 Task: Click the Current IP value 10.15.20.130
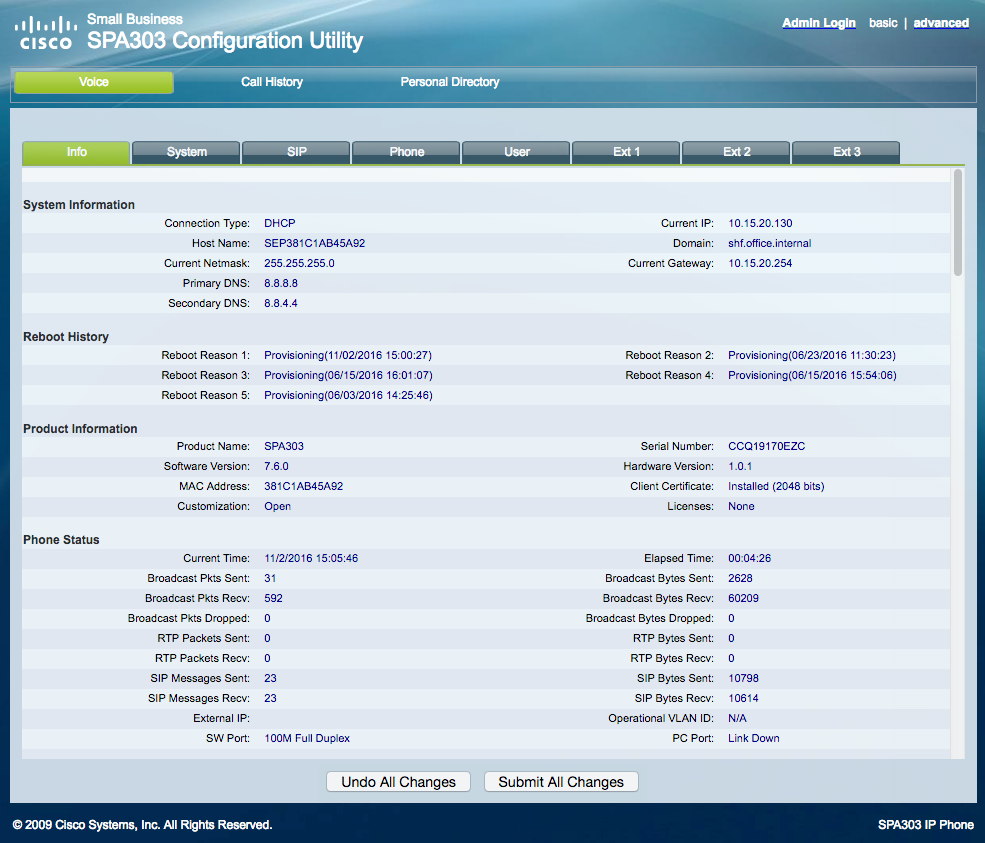[x=760, y=224]
